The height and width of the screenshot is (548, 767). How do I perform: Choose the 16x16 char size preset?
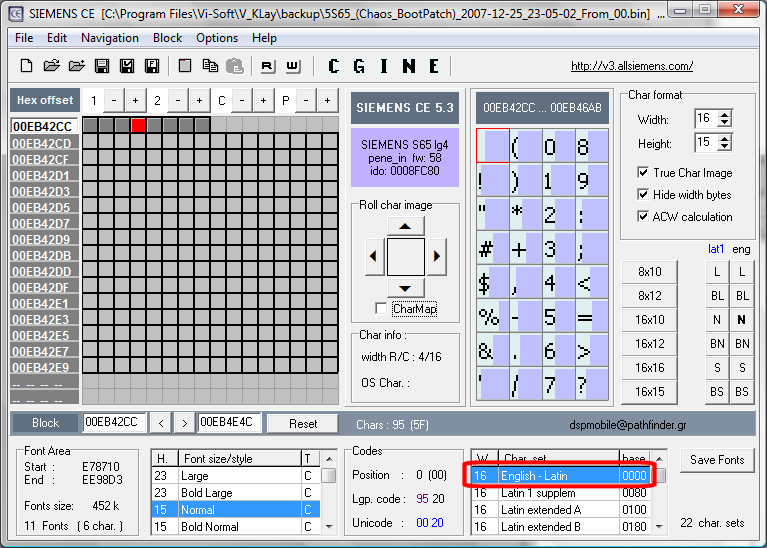point(650,367)
